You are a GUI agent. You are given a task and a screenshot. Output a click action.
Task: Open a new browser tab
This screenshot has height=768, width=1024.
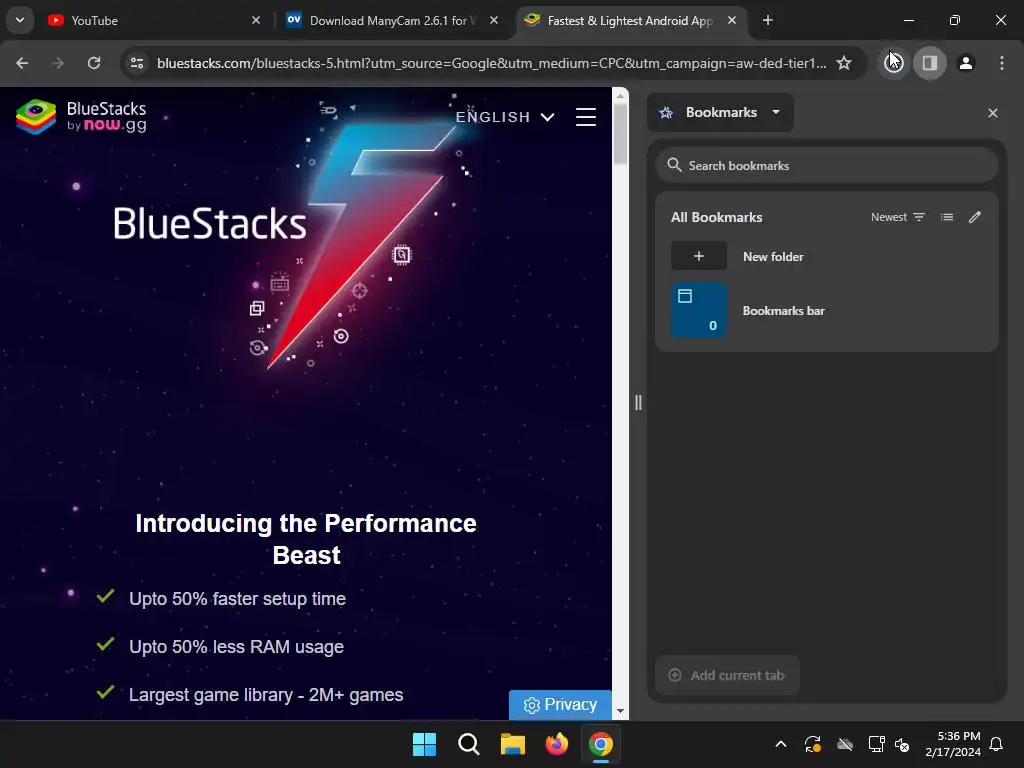pos(768,20)
